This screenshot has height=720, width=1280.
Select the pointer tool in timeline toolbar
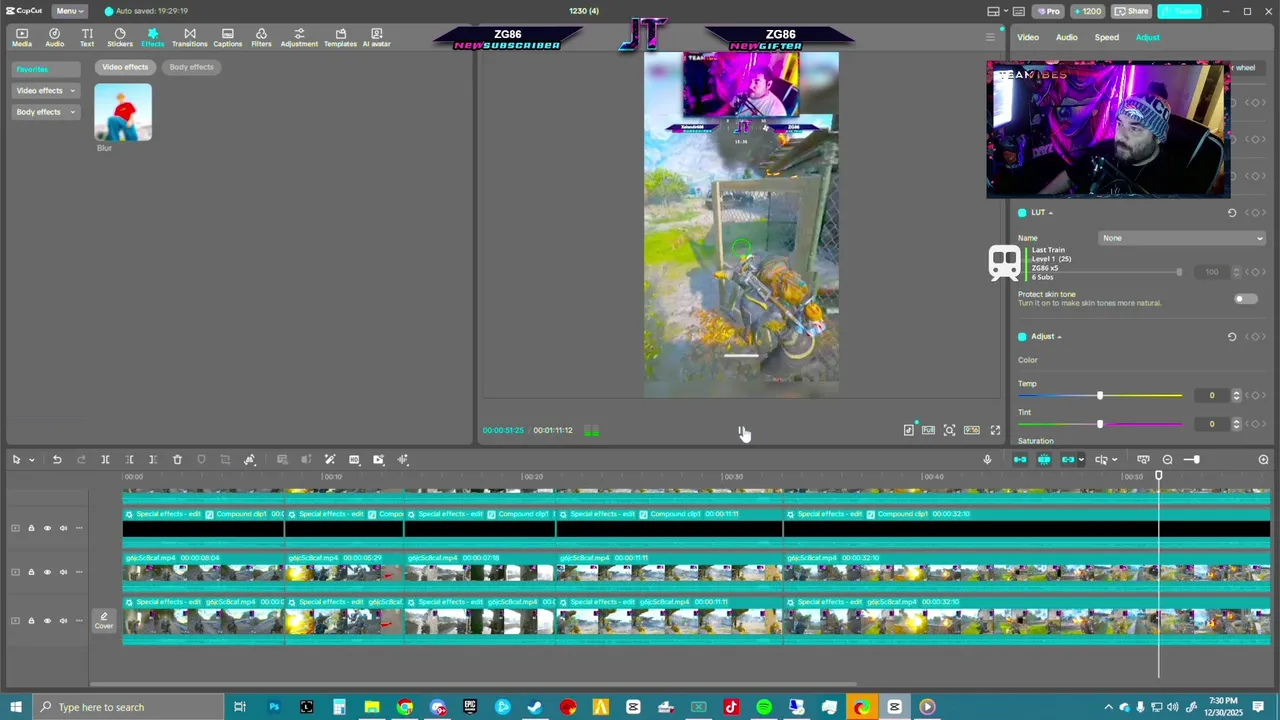(x=16, y=460)
